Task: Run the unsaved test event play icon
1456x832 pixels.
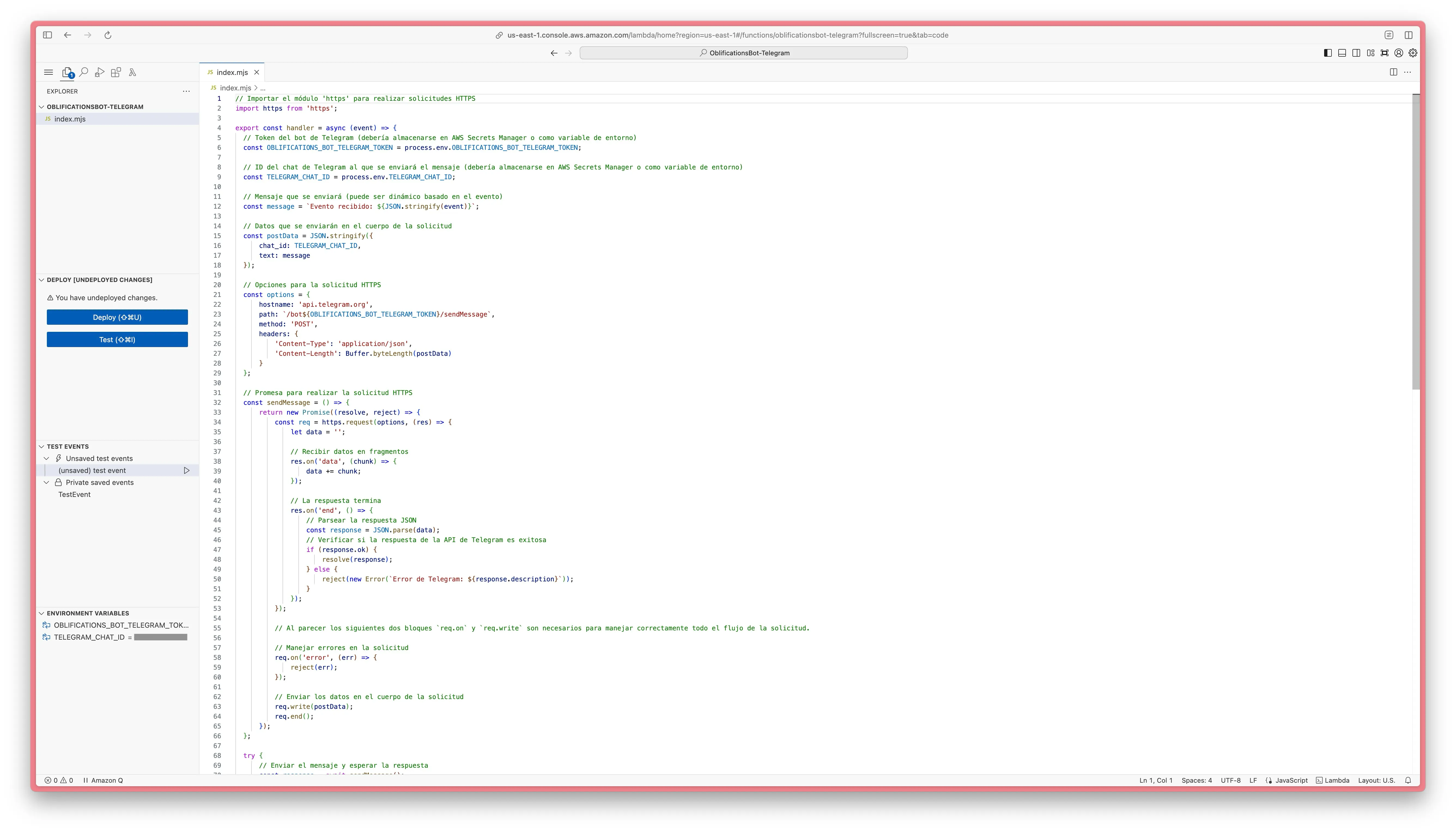Action: pyautogui.click(x=186, y=470)
